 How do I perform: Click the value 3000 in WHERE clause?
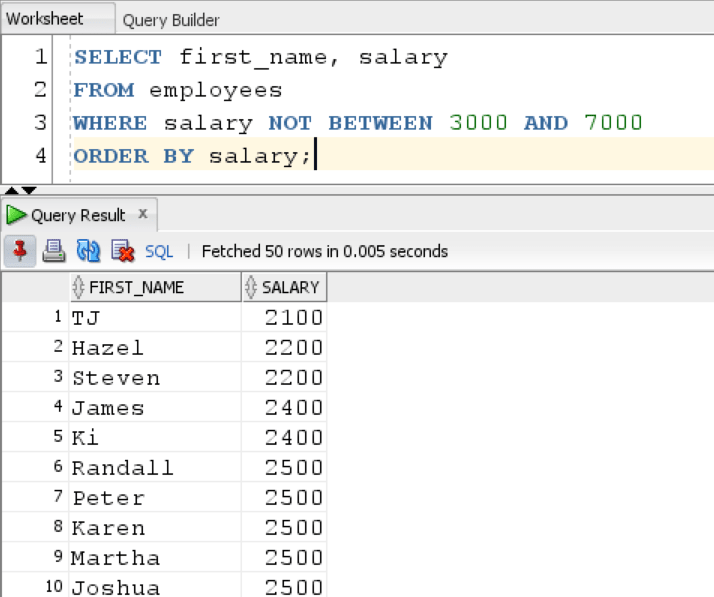pos(478,122)
